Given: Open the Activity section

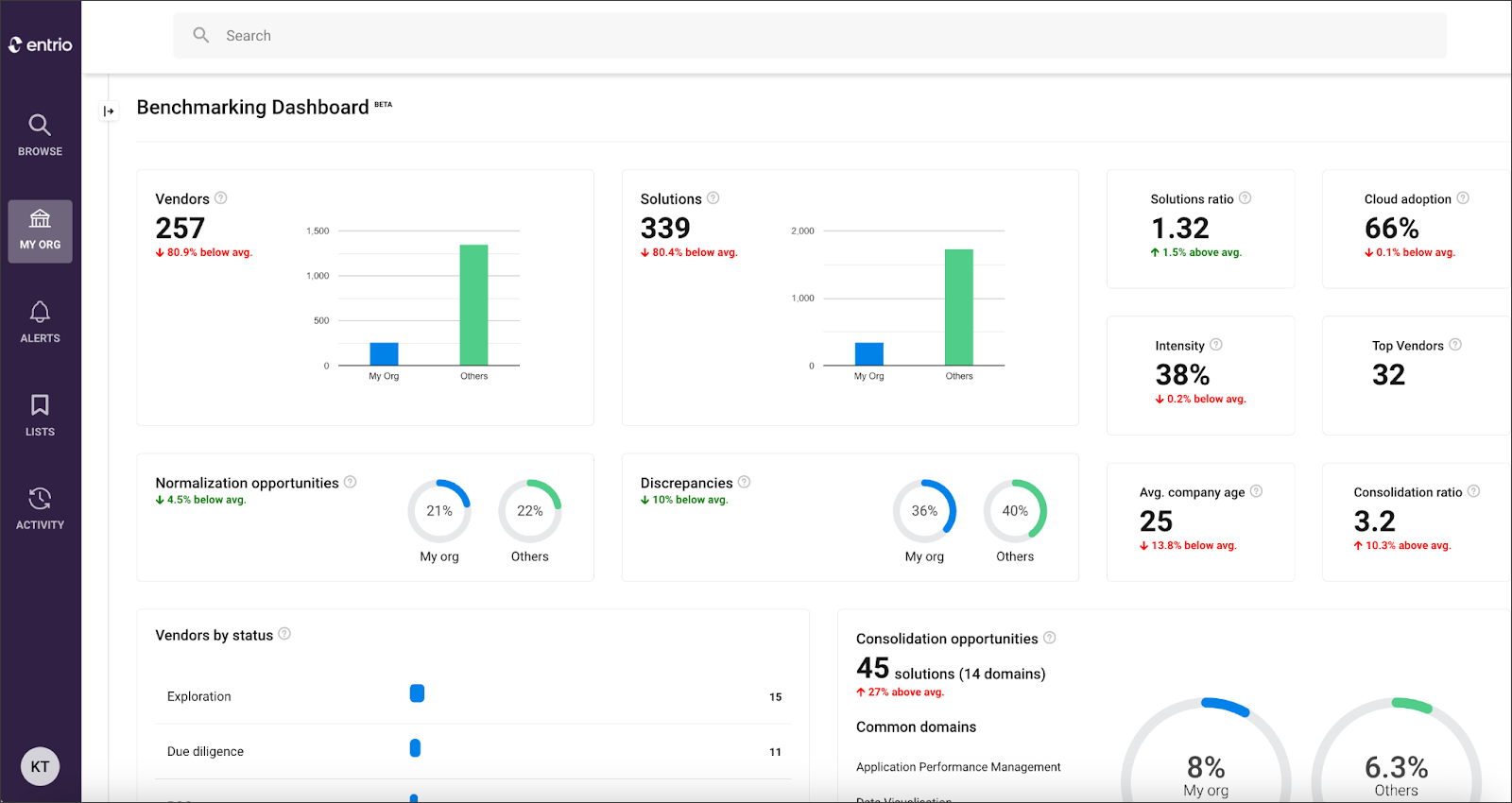Looking at the screenshot, I should (x=40, y=510).
